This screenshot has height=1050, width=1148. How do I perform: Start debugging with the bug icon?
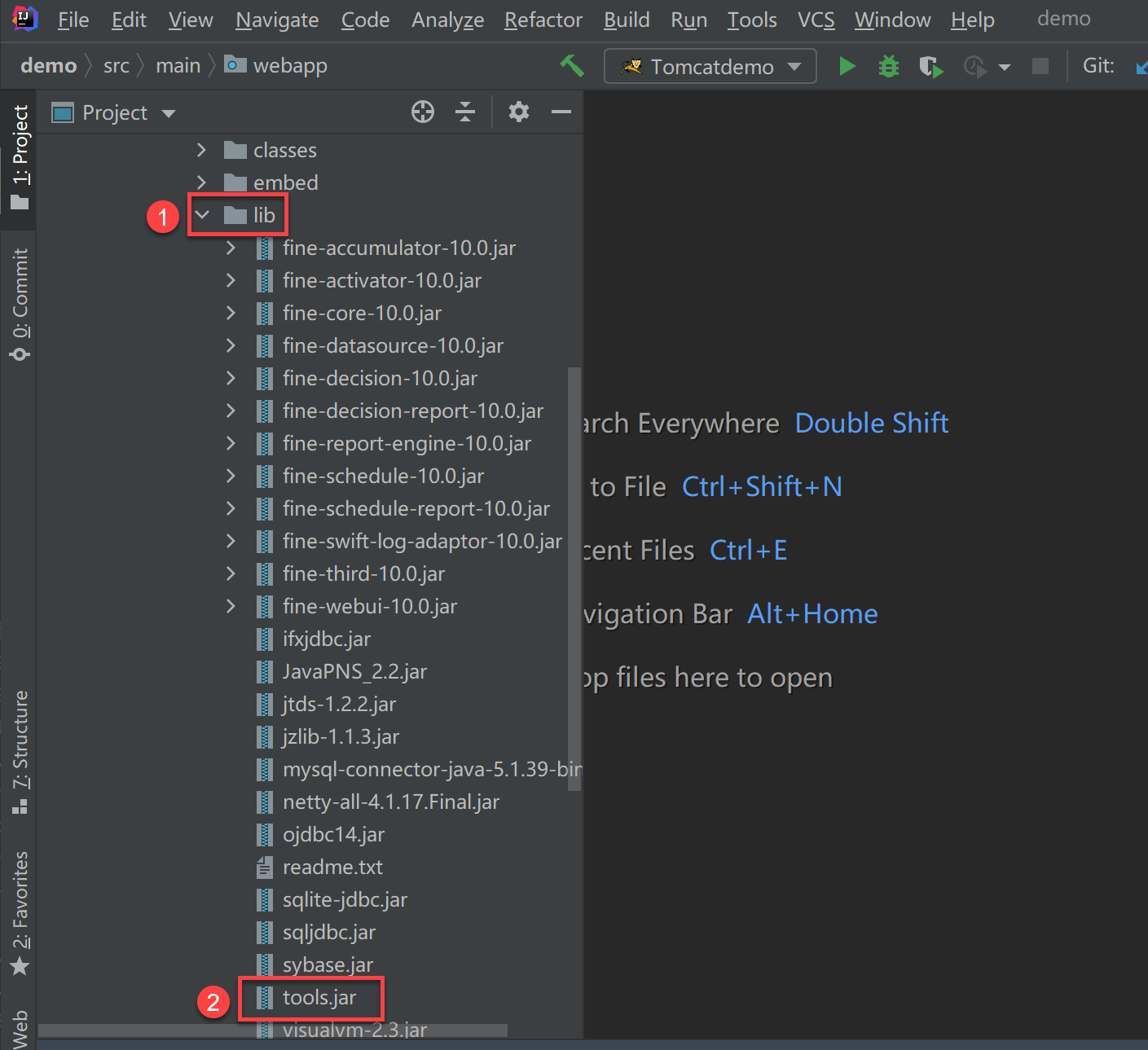(x=888, y=66)
